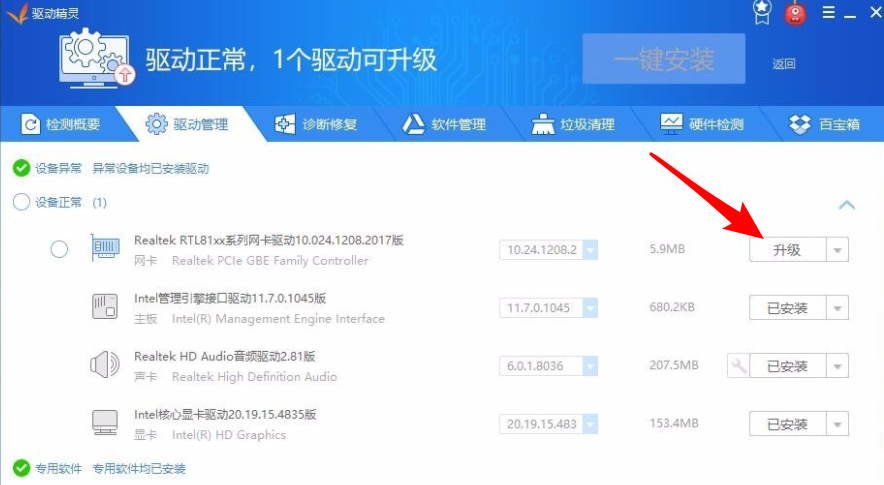Open the 检测概要 tab

coord(61,124)
